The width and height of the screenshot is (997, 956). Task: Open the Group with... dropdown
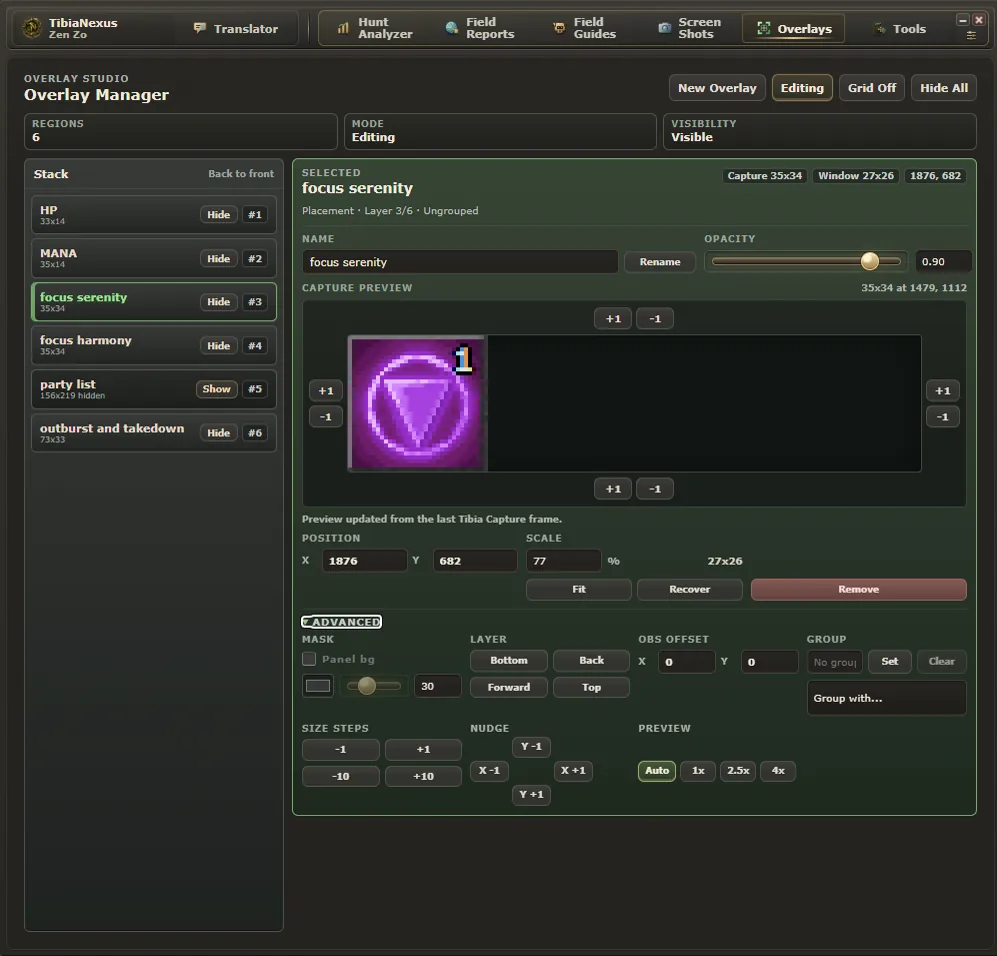[886, 698]
